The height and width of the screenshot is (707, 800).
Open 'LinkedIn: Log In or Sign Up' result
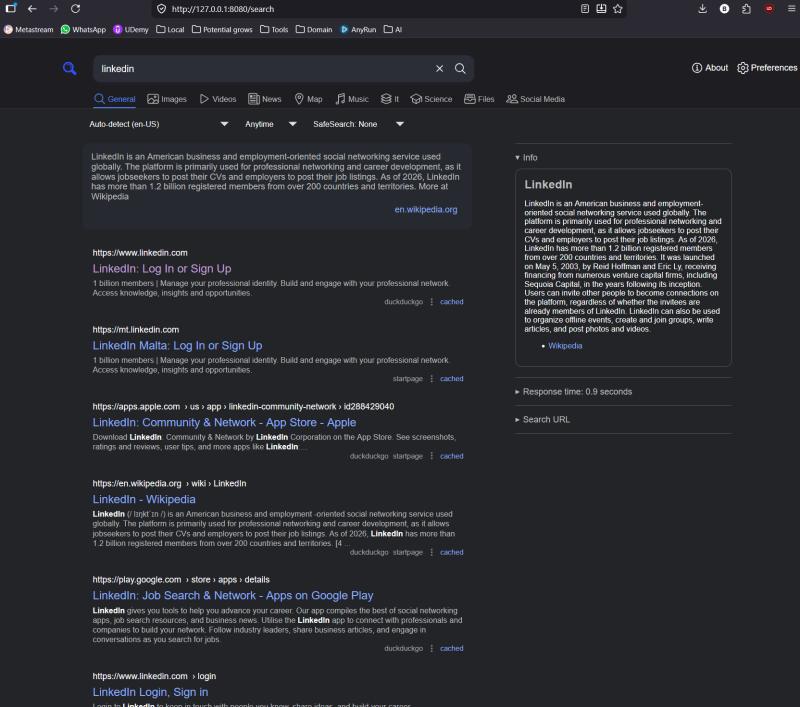pyautogui.click(x=162, y=269)
